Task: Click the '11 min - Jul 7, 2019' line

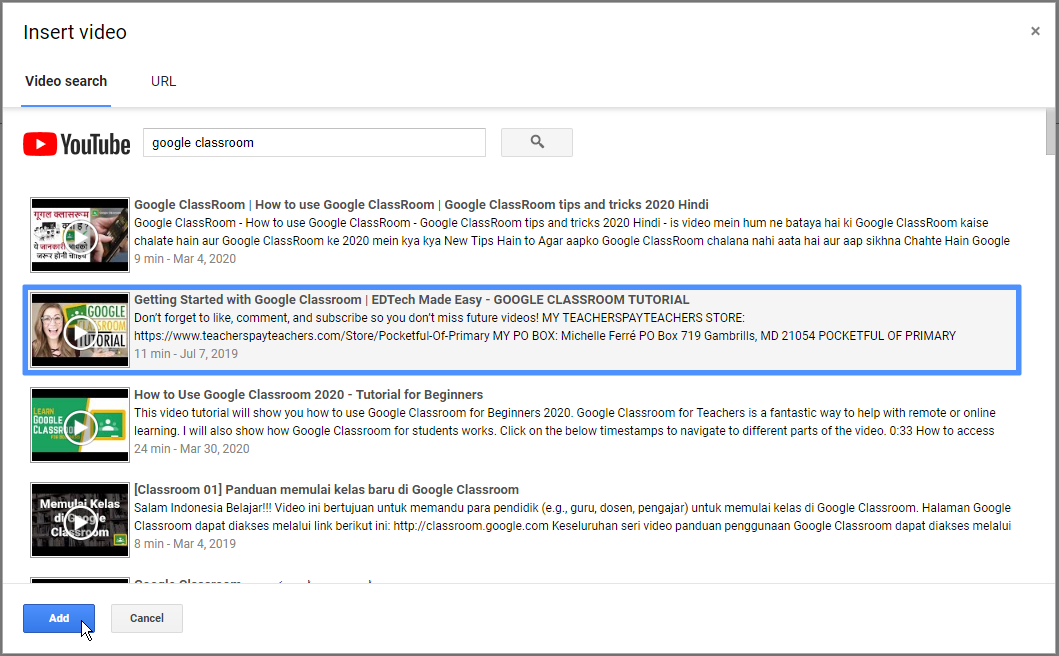Action: click(x=186, y=354)
